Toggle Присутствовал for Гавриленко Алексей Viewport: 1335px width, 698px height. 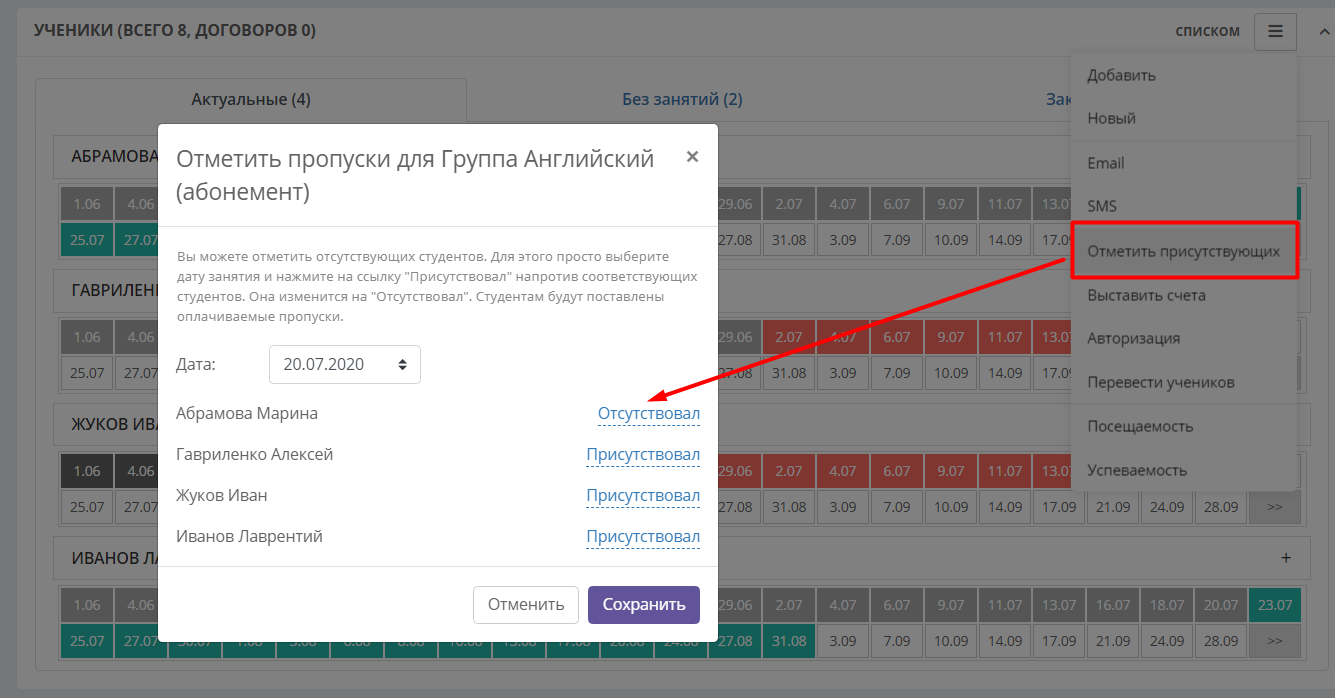(x=643, y=455)
